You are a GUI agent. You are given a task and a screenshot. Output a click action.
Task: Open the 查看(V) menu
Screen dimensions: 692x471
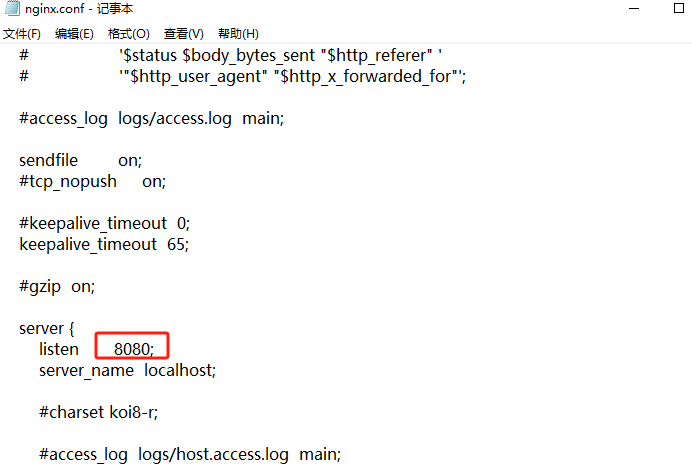click(184, 34)
